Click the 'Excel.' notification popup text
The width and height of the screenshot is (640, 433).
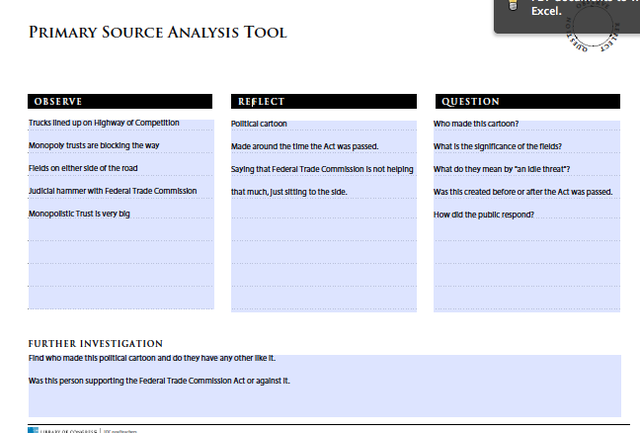pyautogui.click(x=546, y=11)
